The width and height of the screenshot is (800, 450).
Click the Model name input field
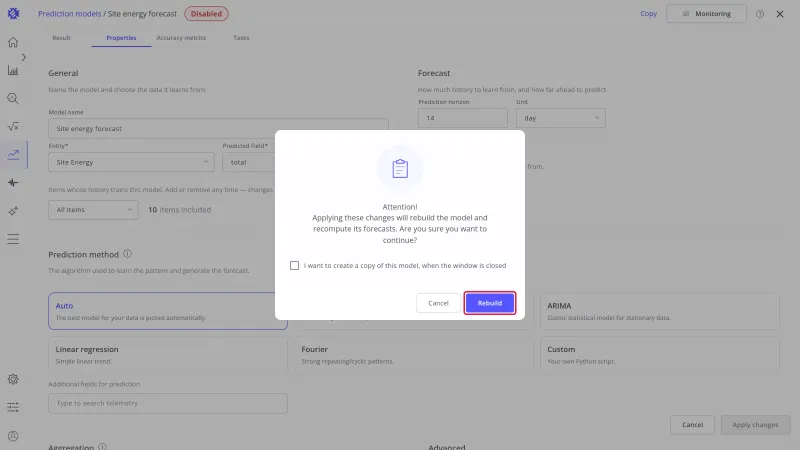(x=218, y=129)
